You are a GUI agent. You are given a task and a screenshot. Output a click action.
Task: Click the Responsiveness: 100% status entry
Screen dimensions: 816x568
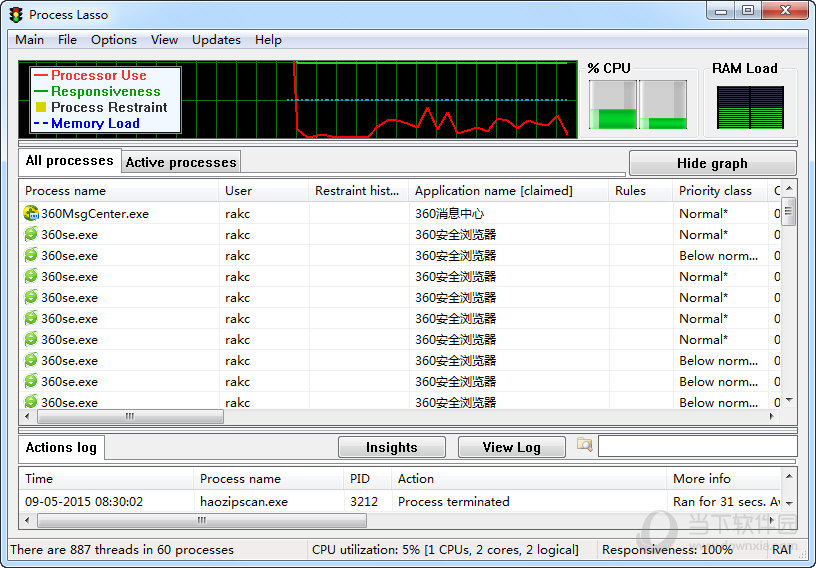click(667, 550)
